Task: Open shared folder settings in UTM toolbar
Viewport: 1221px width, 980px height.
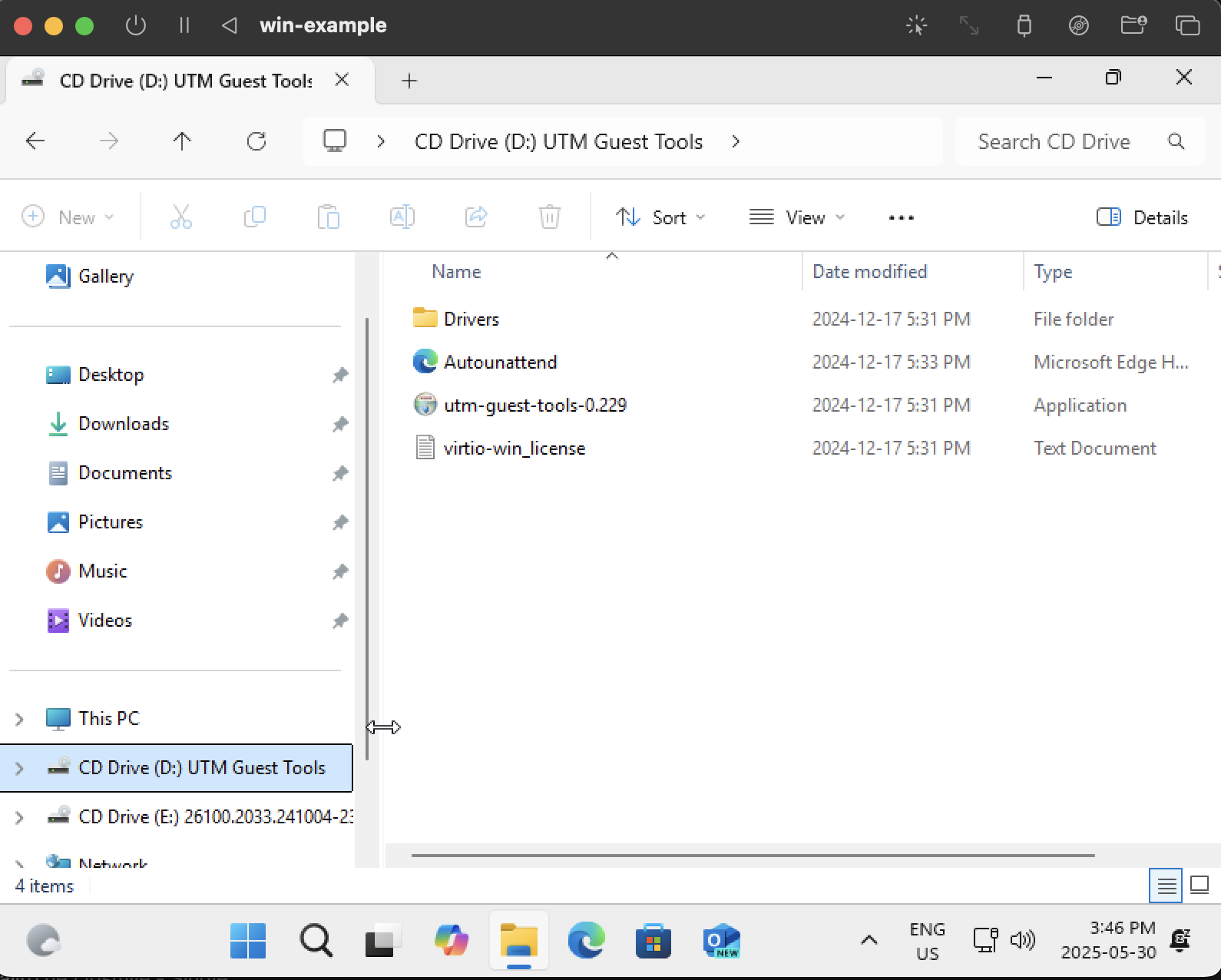Action: 1133,25
